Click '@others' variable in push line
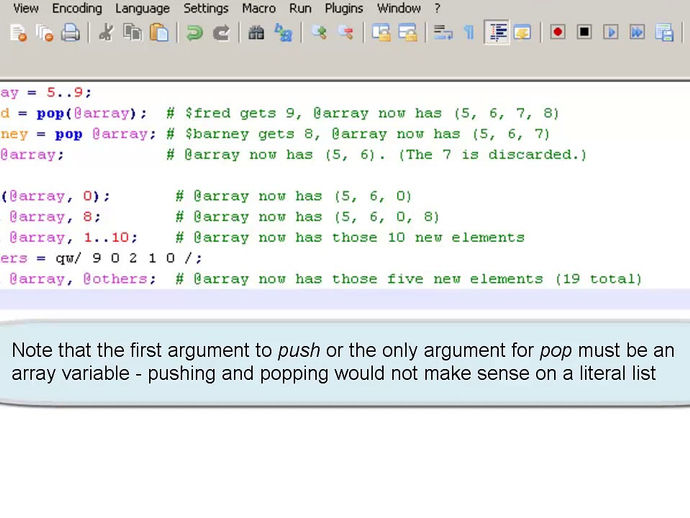The height and width of the screenshot is (518, 690). click(115, 279)
